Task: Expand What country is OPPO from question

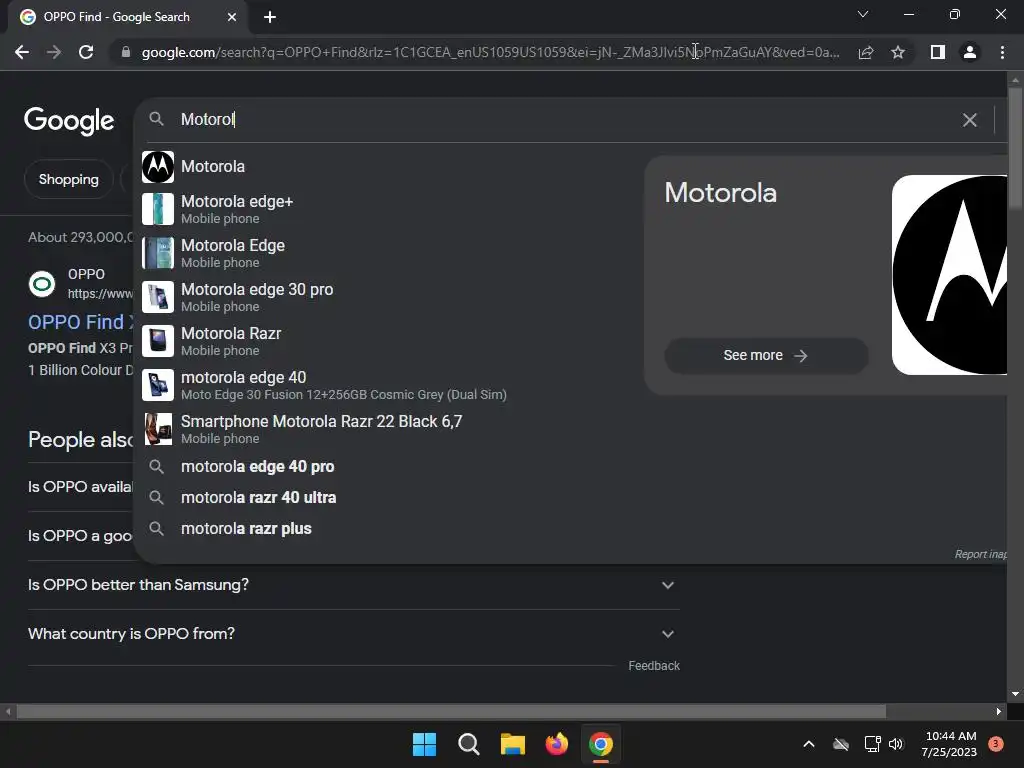Action: (353, 634)
